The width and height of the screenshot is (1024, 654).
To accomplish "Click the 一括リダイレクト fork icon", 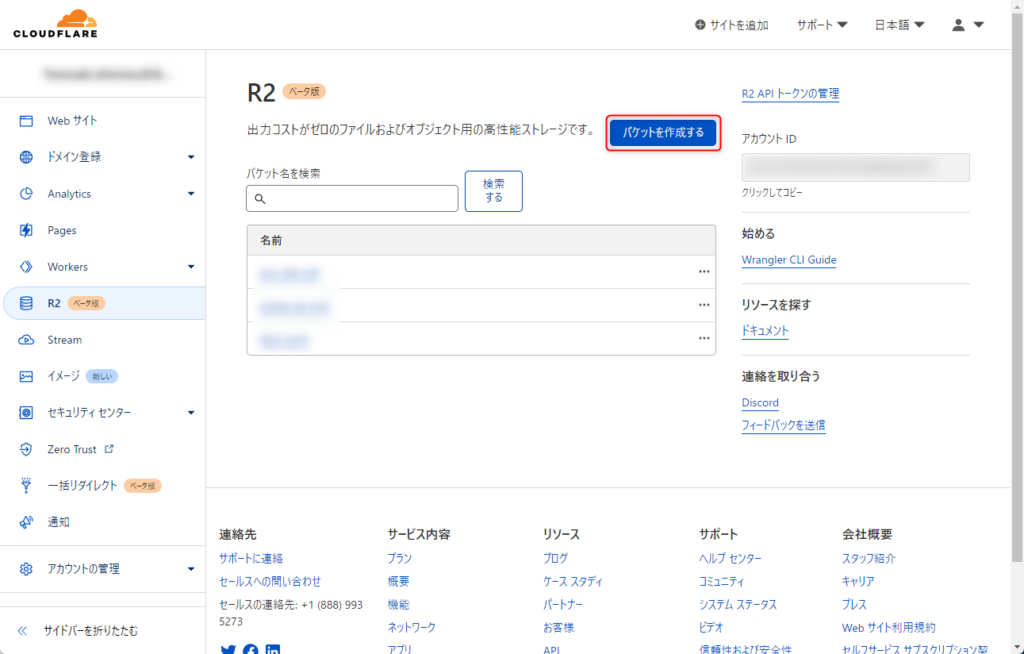I will (x=26, y=485).
